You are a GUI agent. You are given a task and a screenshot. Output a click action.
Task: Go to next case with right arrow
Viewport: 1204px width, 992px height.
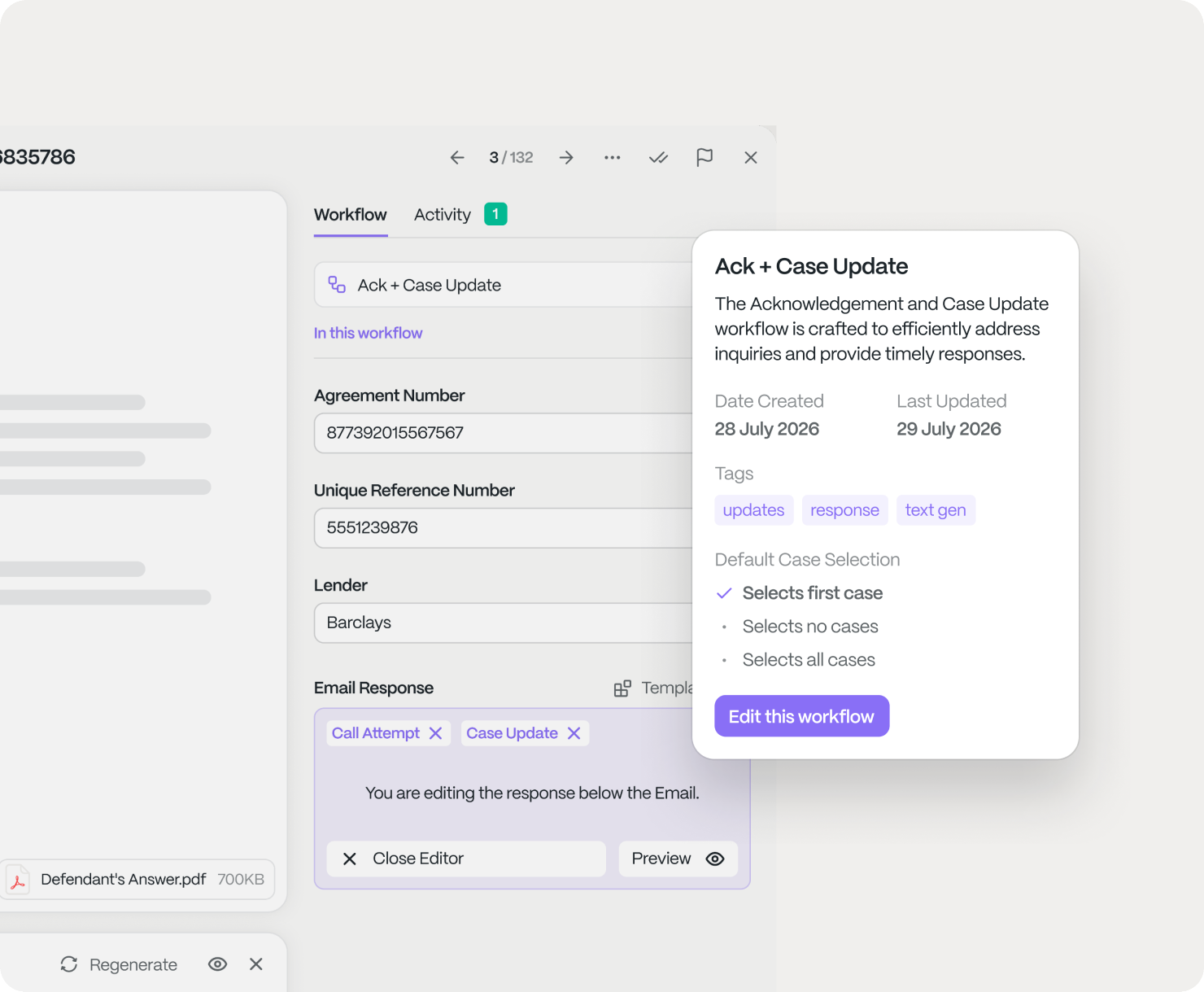pyautogui.click(x=566, y=158)
